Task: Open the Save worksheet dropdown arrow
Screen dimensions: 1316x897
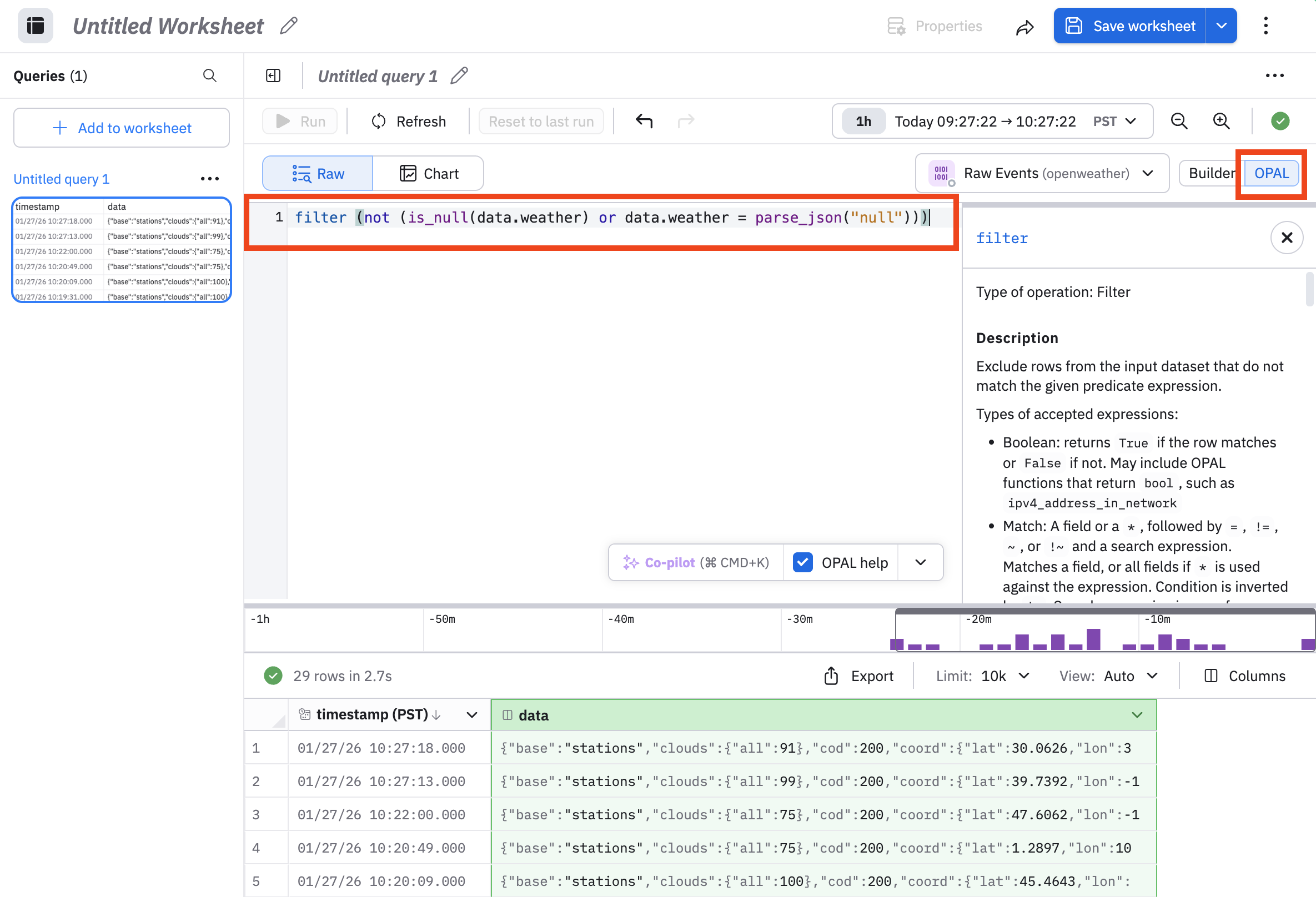Action: click(x=1222, y=26)
